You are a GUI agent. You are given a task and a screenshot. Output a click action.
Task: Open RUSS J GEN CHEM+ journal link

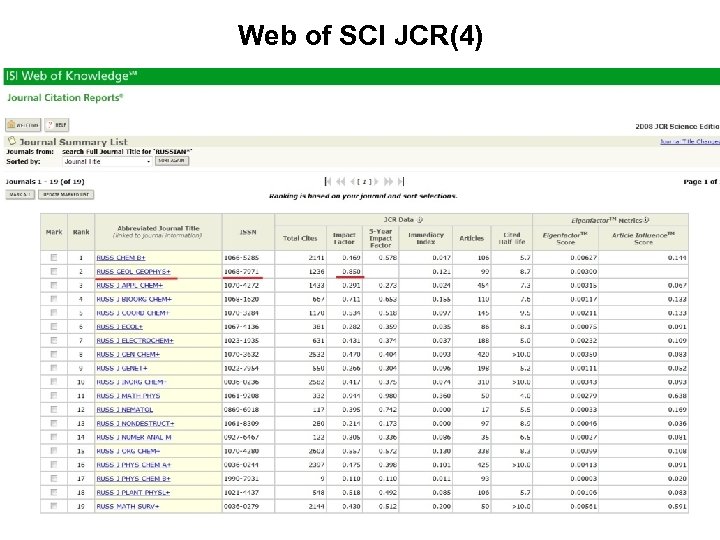coord(128,354)
